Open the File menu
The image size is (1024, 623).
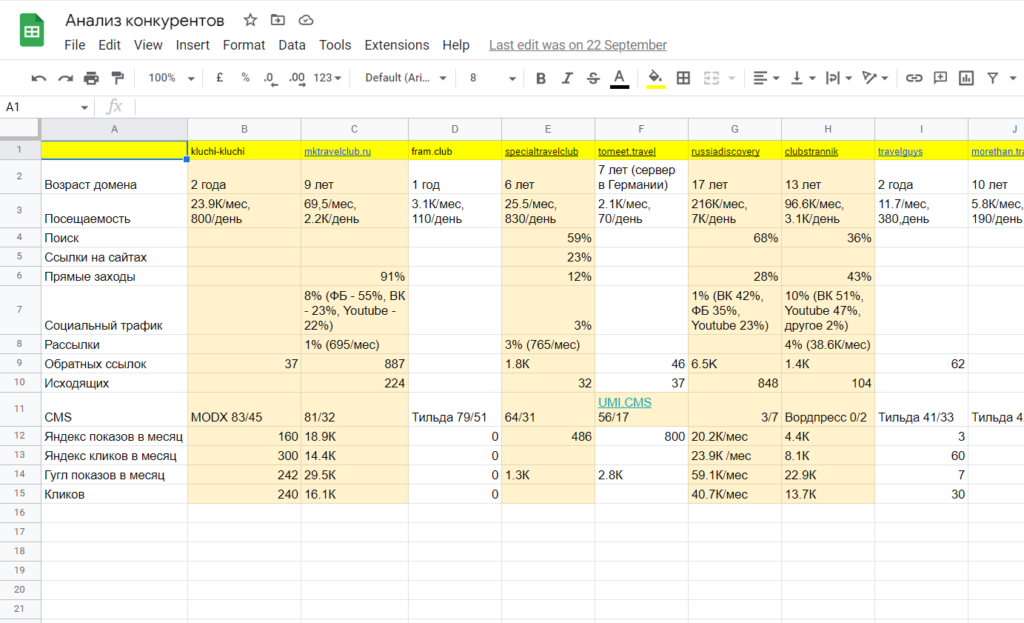tap(74, 45)
